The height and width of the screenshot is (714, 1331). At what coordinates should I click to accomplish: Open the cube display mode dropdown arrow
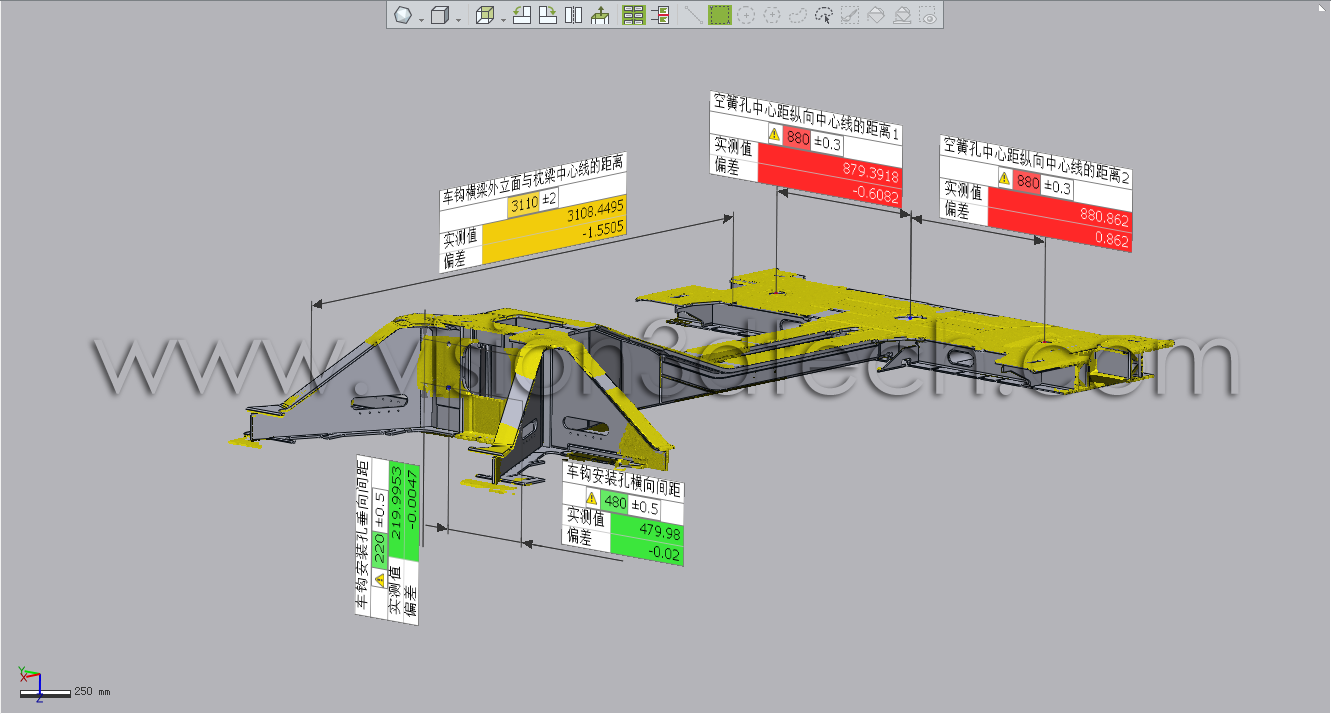point(457,18)
